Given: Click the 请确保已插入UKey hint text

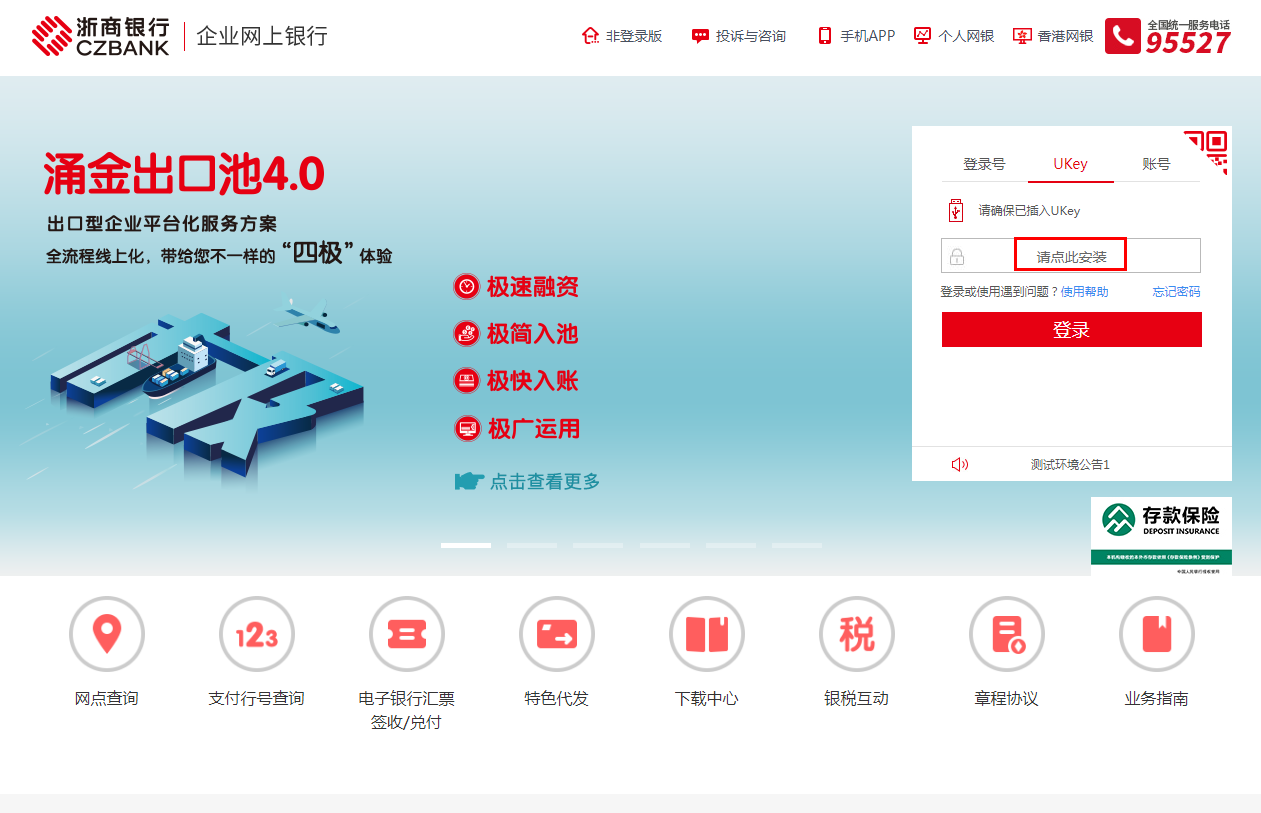Looking at the screenshot, I should (x=1029, y=211).
